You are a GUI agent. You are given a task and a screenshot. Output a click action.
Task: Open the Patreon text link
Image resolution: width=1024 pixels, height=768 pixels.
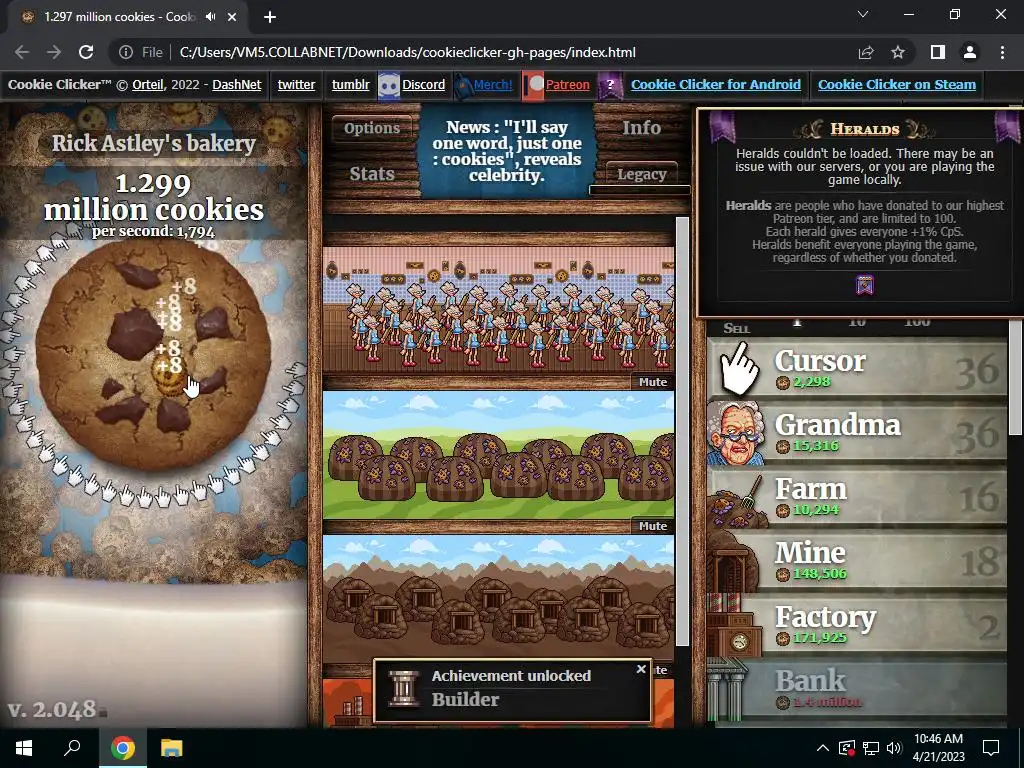pos(567,85)
